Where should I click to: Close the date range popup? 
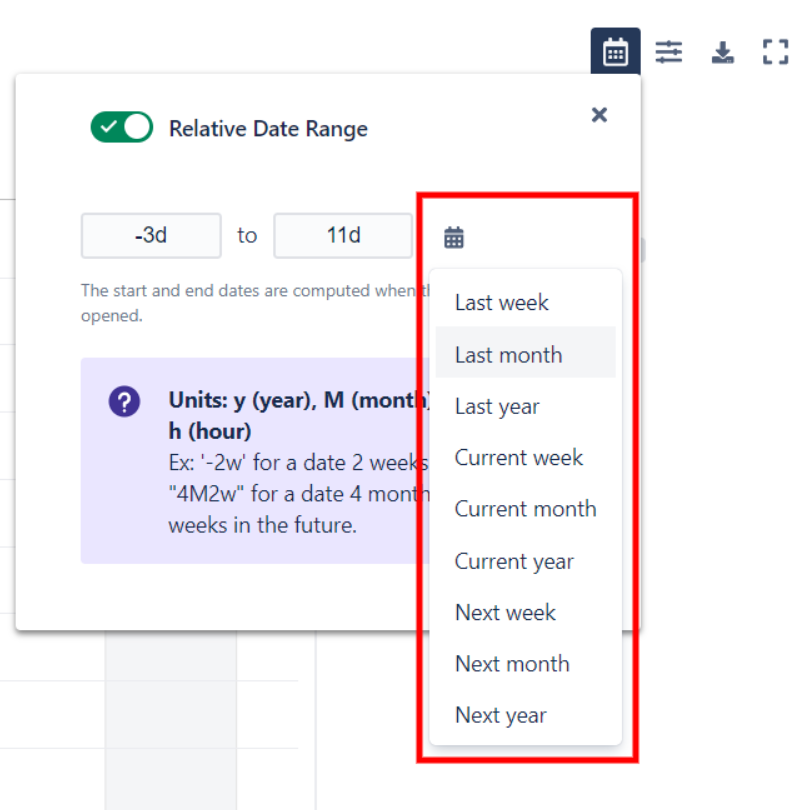599,115
